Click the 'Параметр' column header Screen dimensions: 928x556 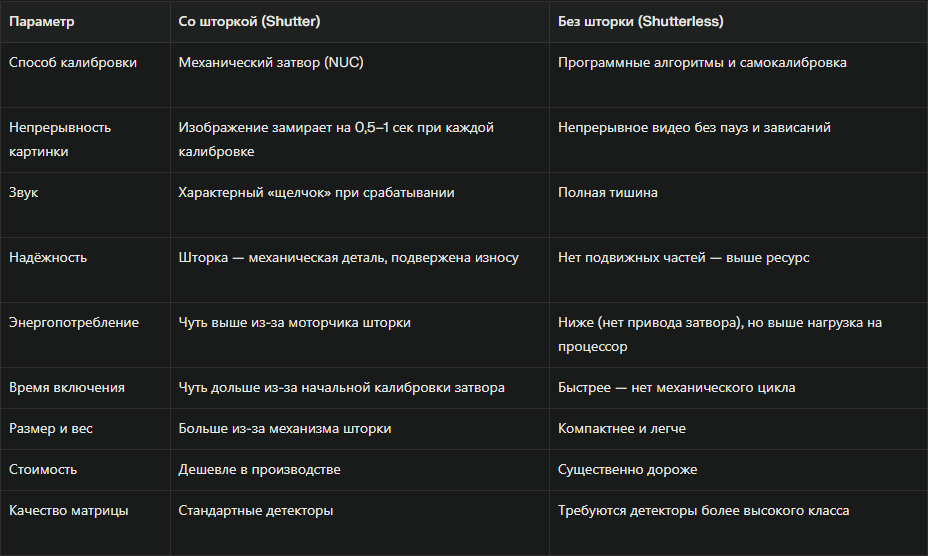41,20
